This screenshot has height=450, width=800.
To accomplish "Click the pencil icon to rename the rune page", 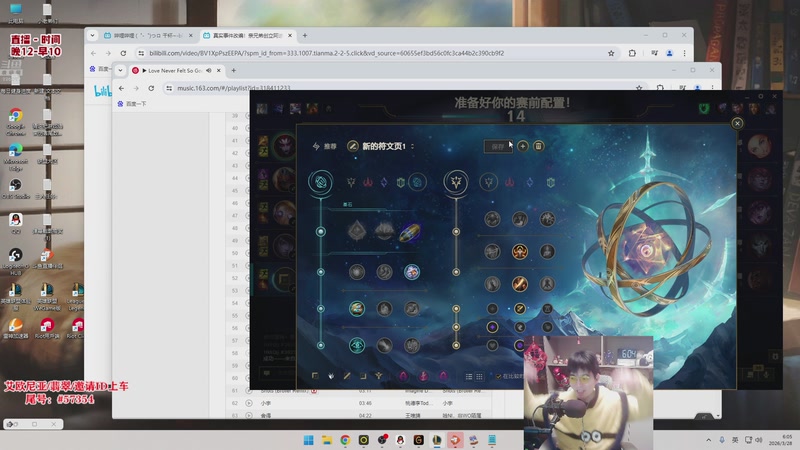I will (353, 146).
